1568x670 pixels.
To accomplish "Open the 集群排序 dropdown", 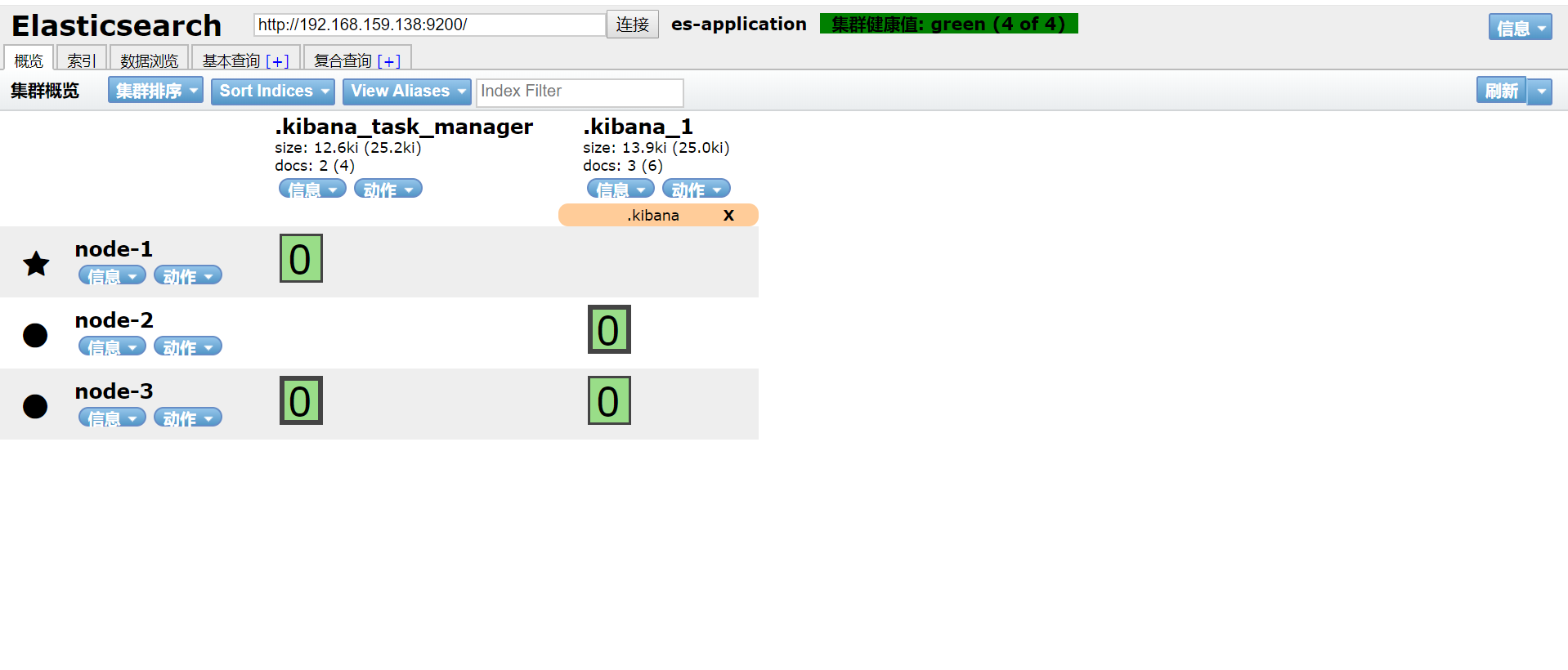I will [155, 91].
